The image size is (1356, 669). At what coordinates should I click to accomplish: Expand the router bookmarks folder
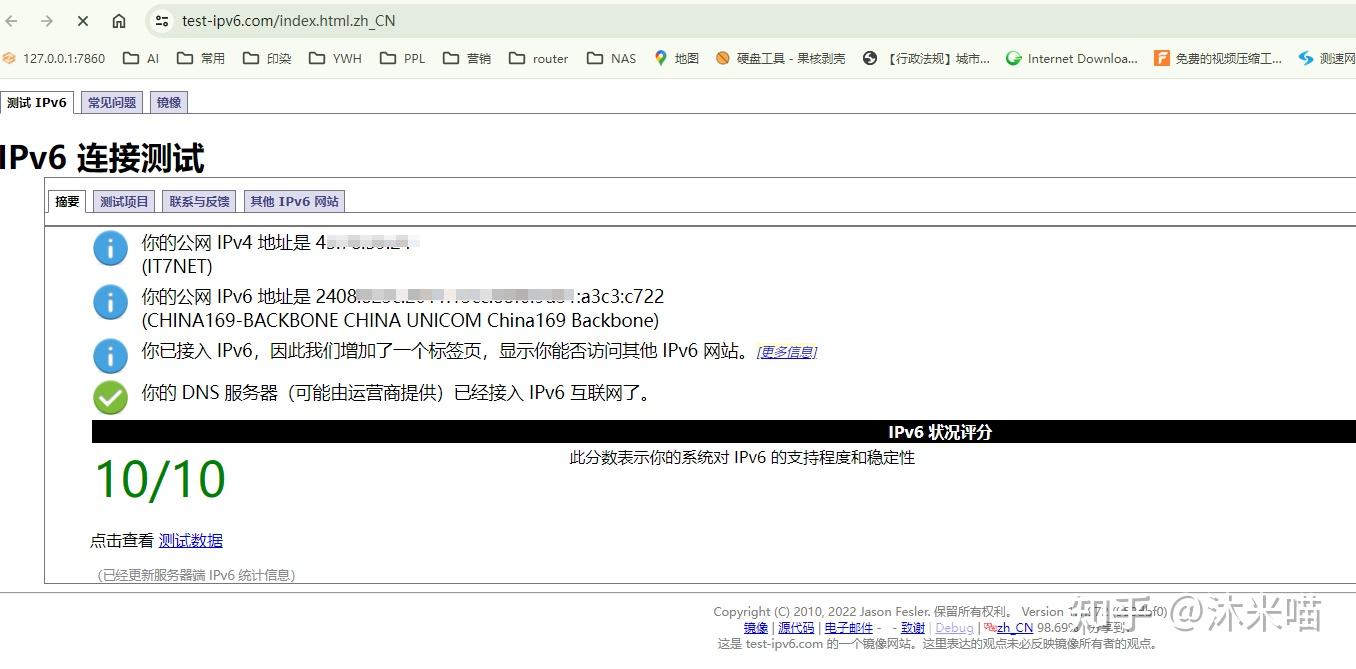[538, 58]
